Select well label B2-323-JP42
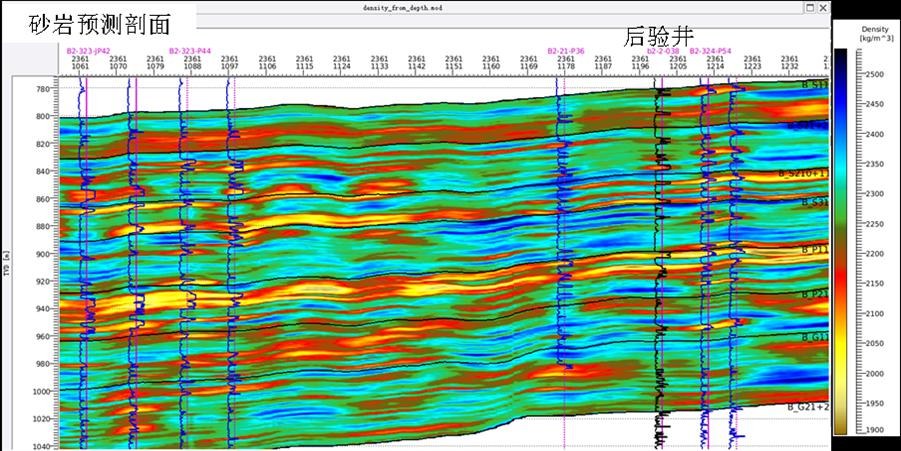 tap(88, 51)
